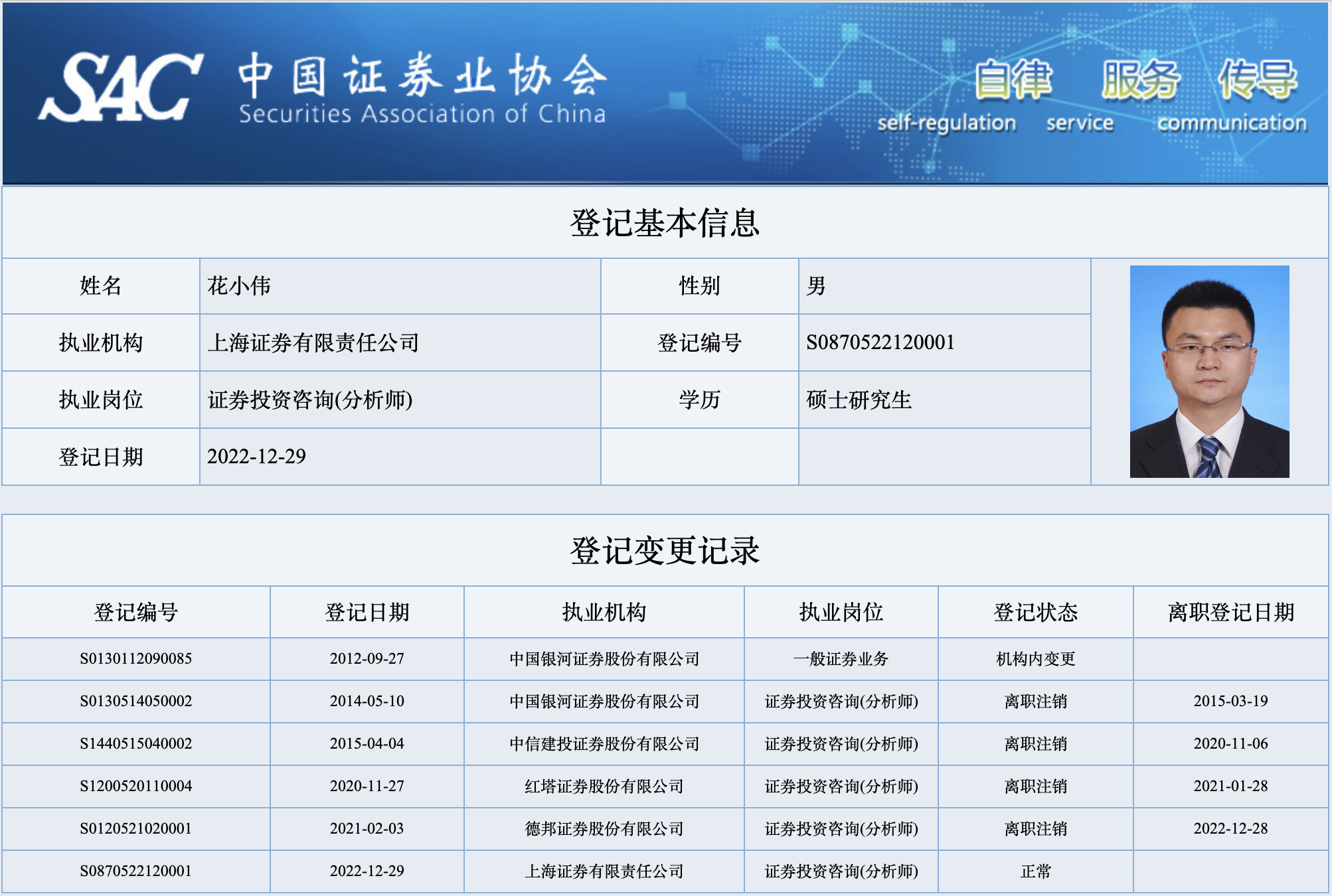Click the 登记变更记录 section heading
The height and width of the screenshot is (896, 1332).
click(x=665, y=551)
